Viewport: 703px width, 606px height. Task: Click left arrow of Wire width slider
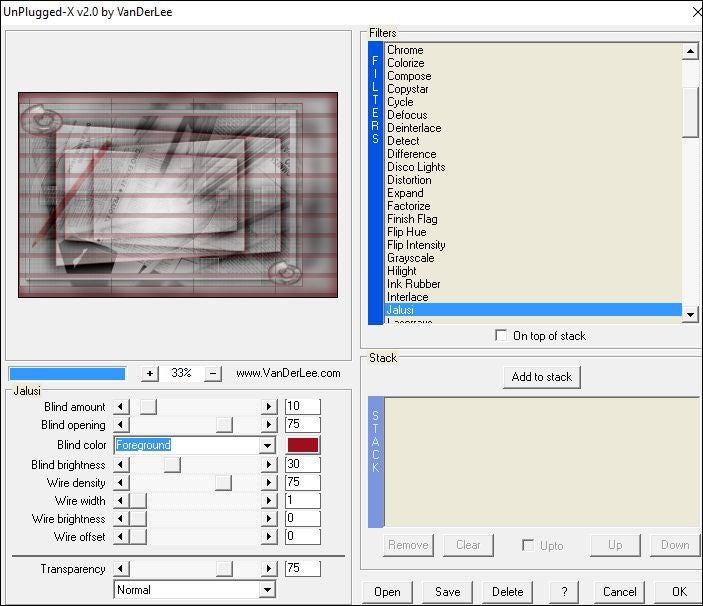click(122, 501)
